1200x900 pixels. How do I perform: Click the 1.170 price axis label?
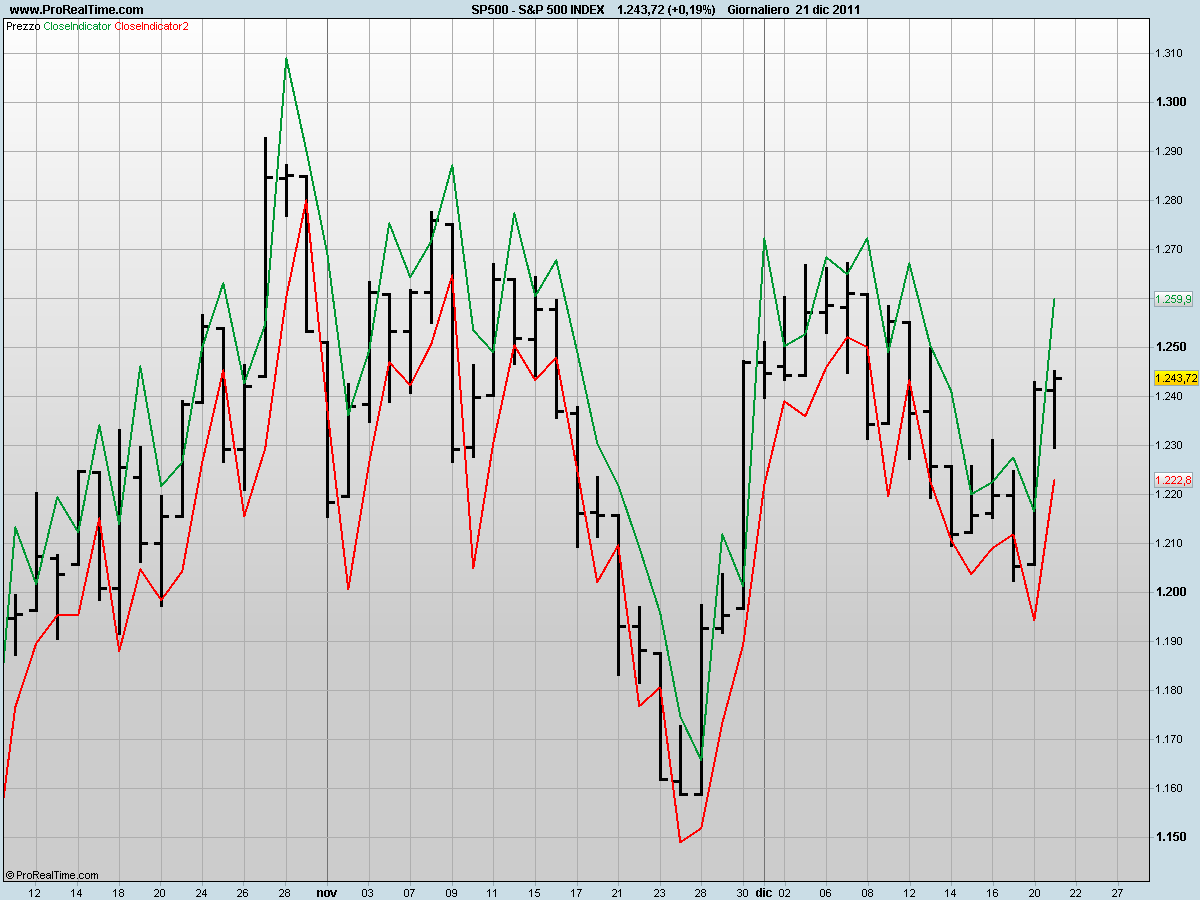pyautogui.click(x=1170, y=739)
